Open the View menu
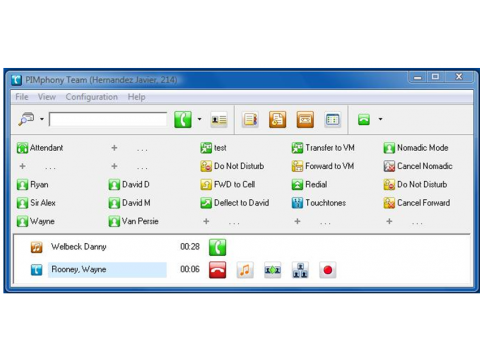Screen dimensions: 480x360 (x=47, y=97)
